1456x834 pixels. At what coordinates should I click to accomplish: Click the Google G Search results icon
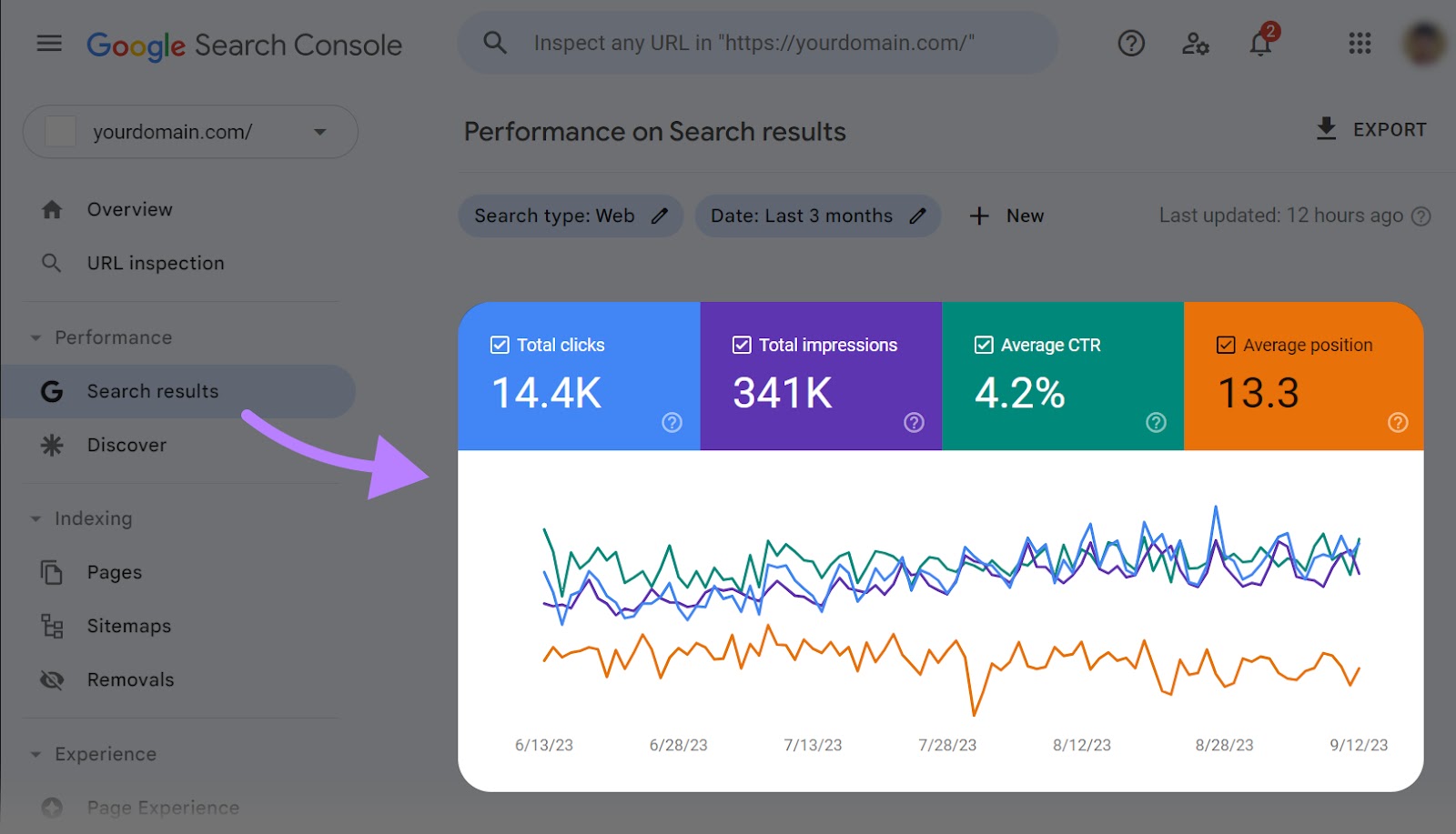point(52,391)
